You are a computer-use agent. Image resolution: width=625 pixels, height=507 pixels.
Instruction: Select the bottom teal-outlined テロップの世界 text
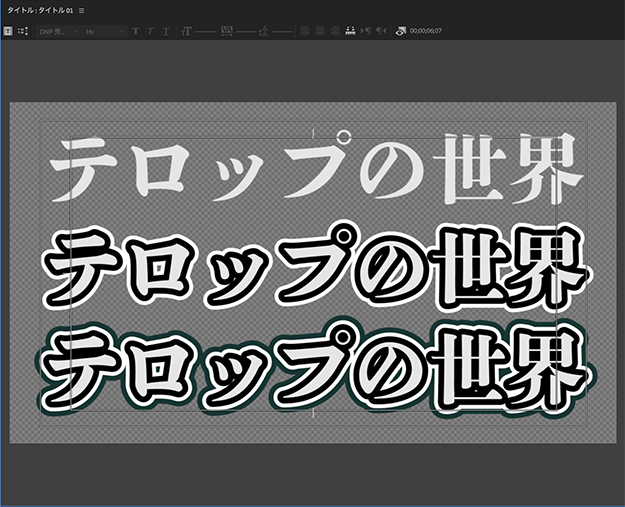click(x=315, y=368)
